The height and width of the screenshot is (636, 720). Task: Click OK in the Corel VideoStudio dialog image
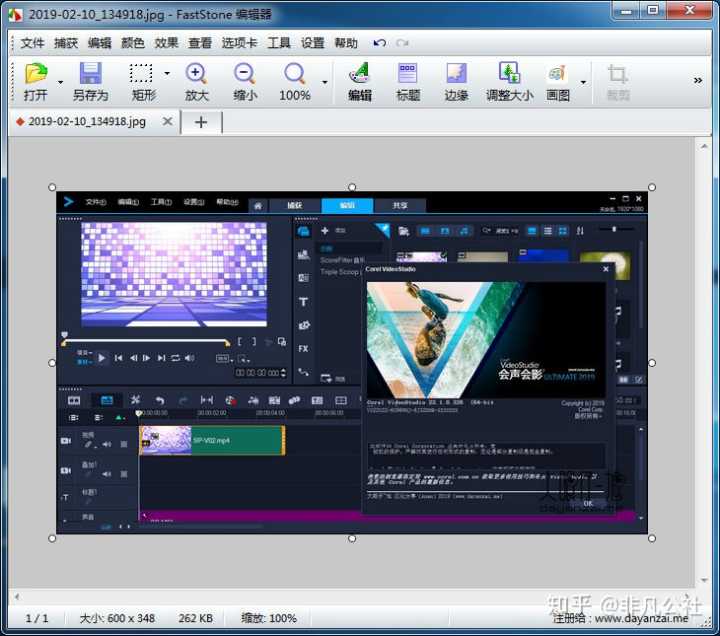click(x=588, y=503)
